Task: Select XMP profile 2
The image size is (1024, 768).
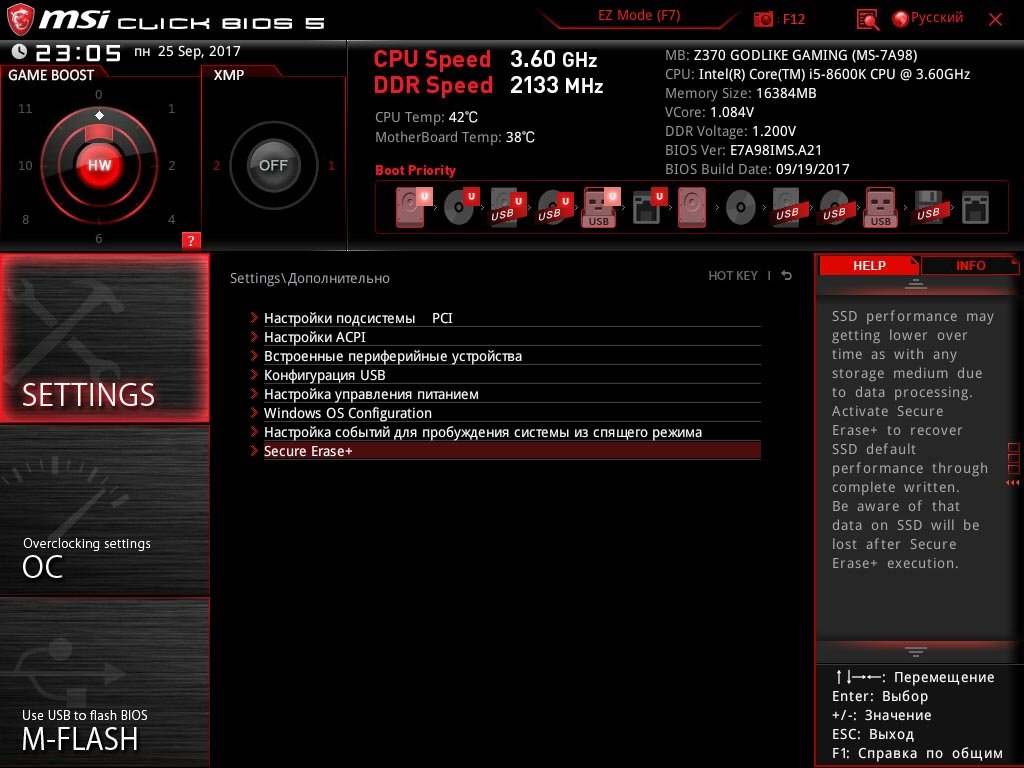Action: click(216, 165)
